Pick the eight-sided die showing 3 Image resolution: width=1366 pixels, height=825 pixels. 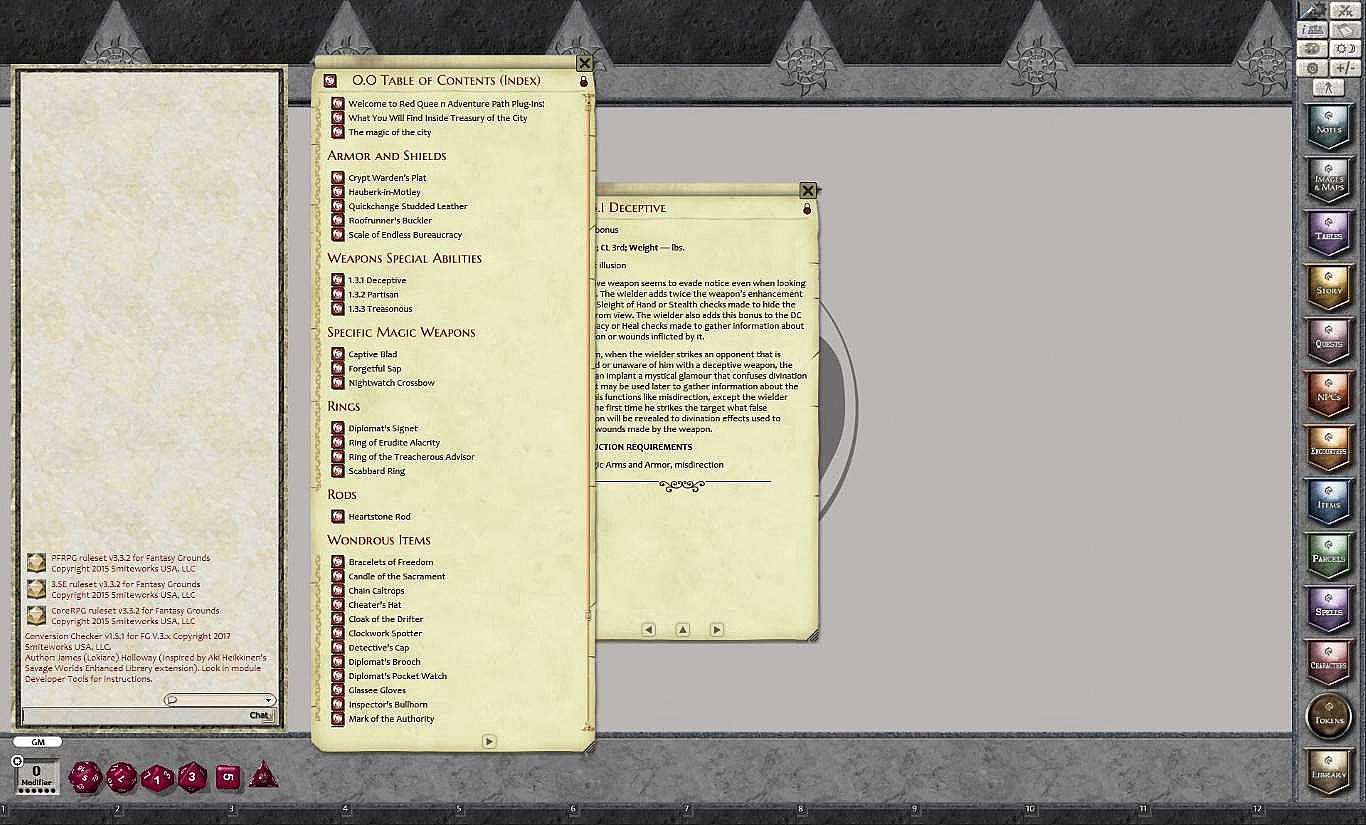coord(192,776)
